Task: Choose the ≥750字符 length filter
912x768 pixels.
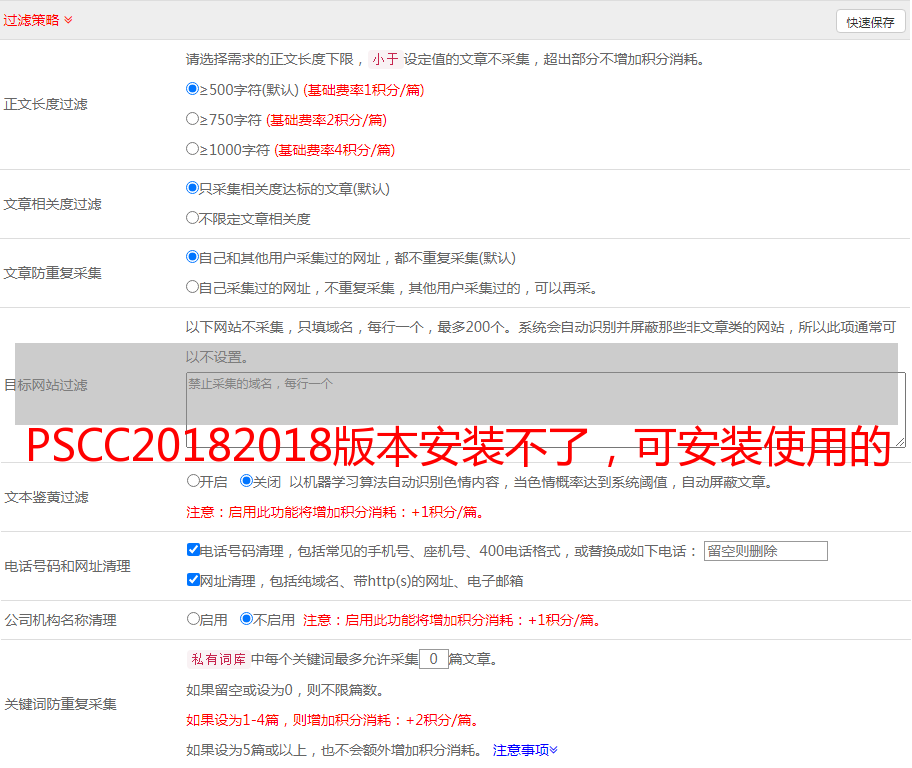Action: (193, 119)
